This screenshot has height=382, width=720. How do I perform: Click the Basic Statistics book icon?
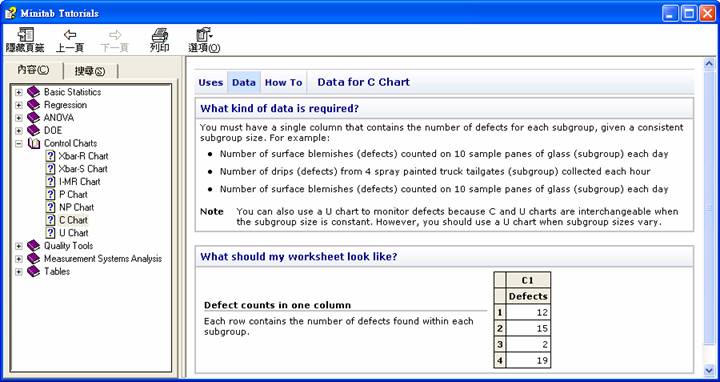point(34,92)
